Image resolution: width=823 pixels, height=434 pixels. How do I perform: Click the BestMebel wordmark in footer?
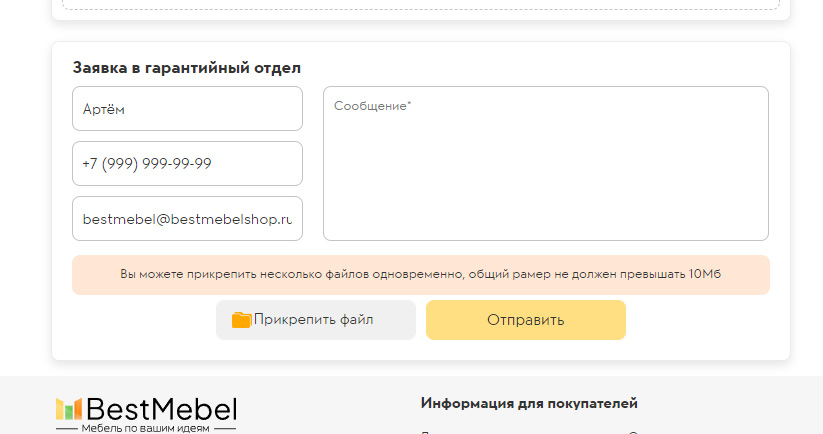pos(161,408)
